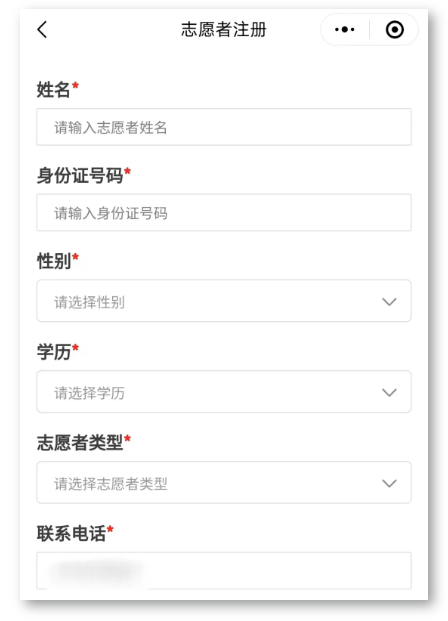Click the 姓名 field label
448x621 pixels.
pyautogui.click(x=53, y=89)
